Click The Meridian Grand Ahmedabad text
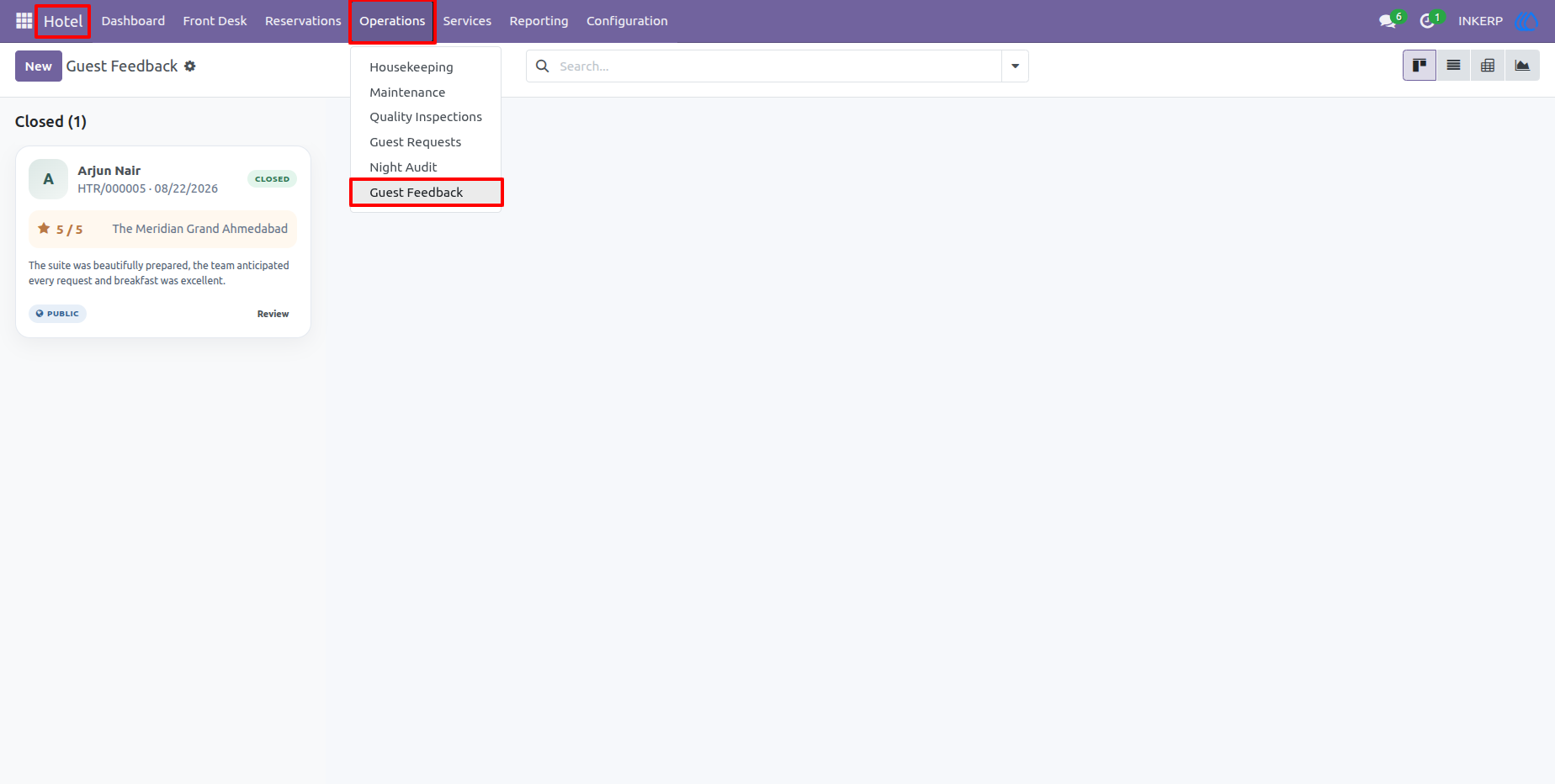1555x784 pixels. [200, 229]
